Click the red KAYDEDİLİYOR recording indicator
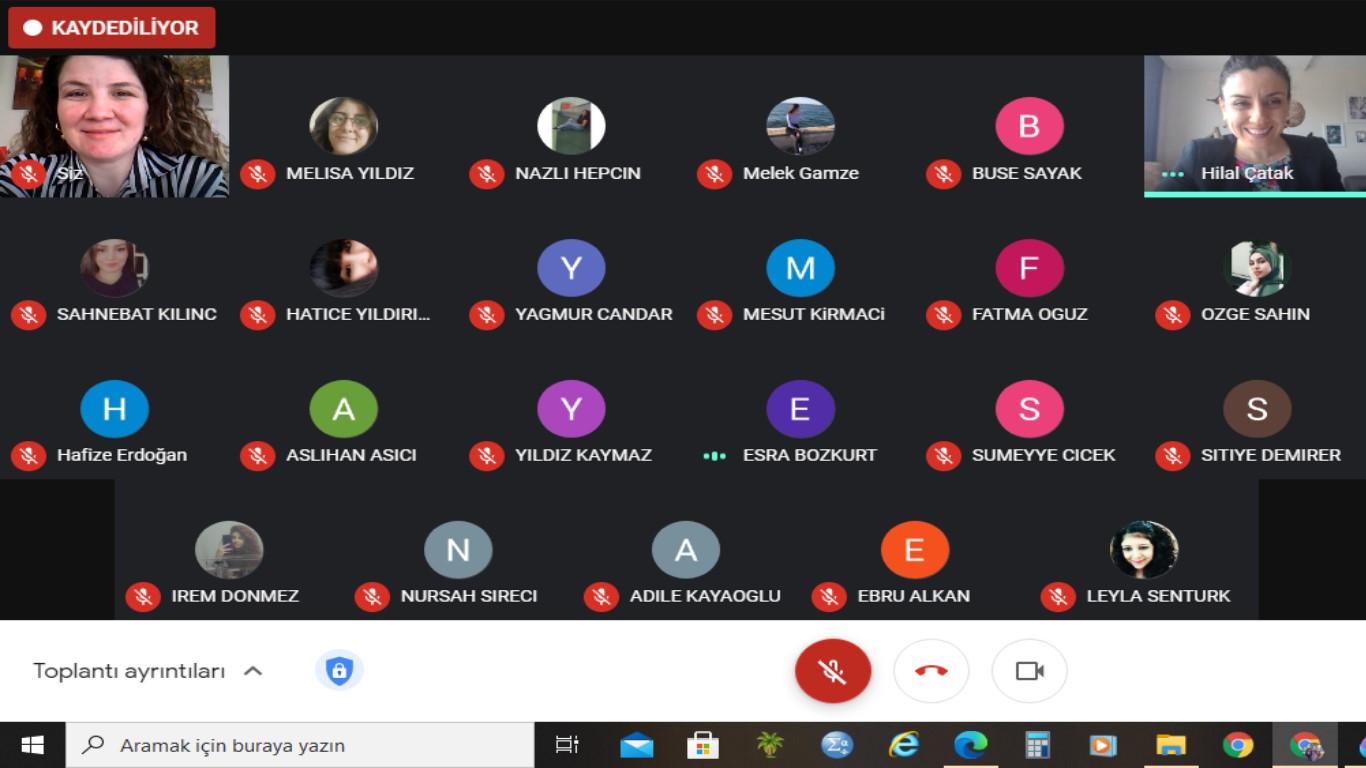This screenshot has height=768, width=1366. click(111, 28)
